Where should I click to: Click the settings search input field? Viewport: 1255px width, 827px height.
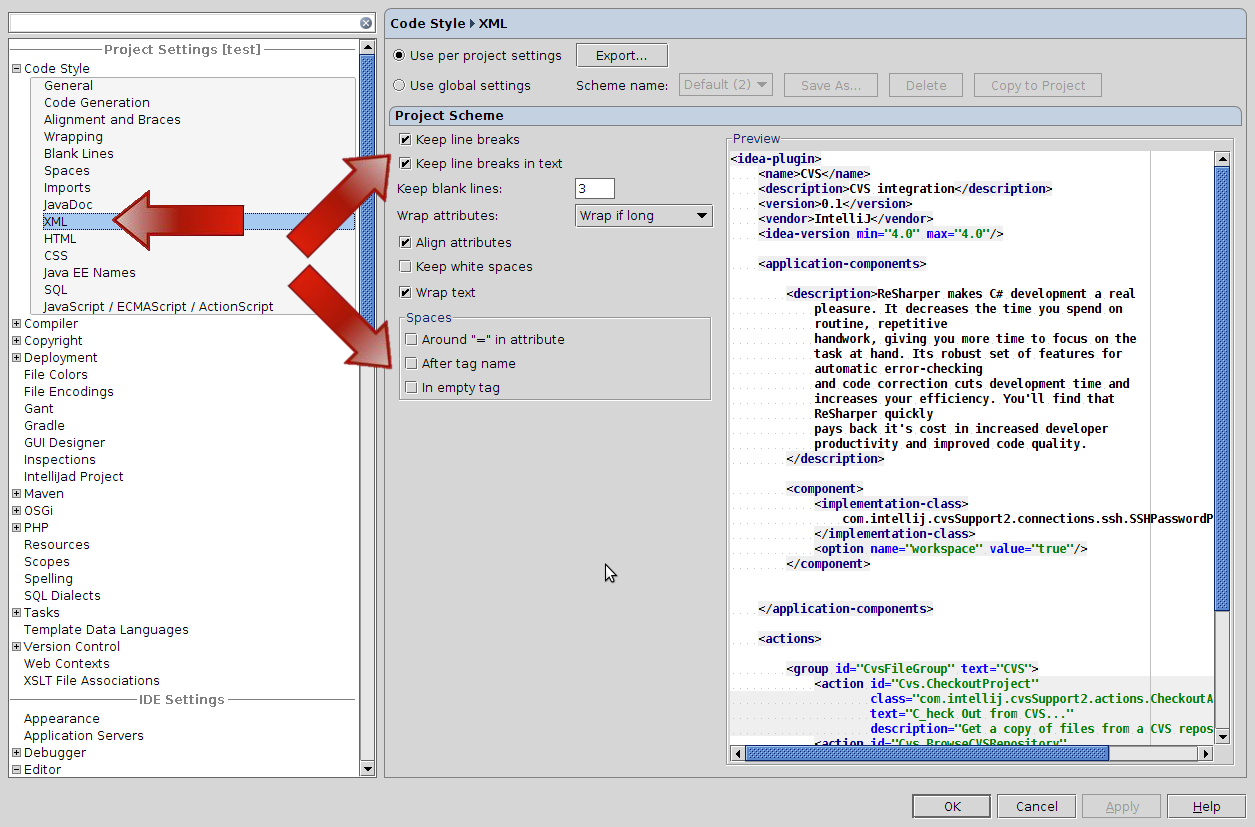[184, 23]
